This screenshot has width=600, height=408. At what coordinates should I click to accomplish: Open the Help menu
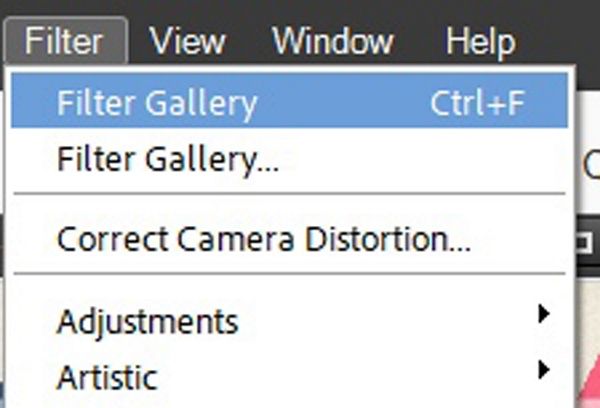(480, 41)
